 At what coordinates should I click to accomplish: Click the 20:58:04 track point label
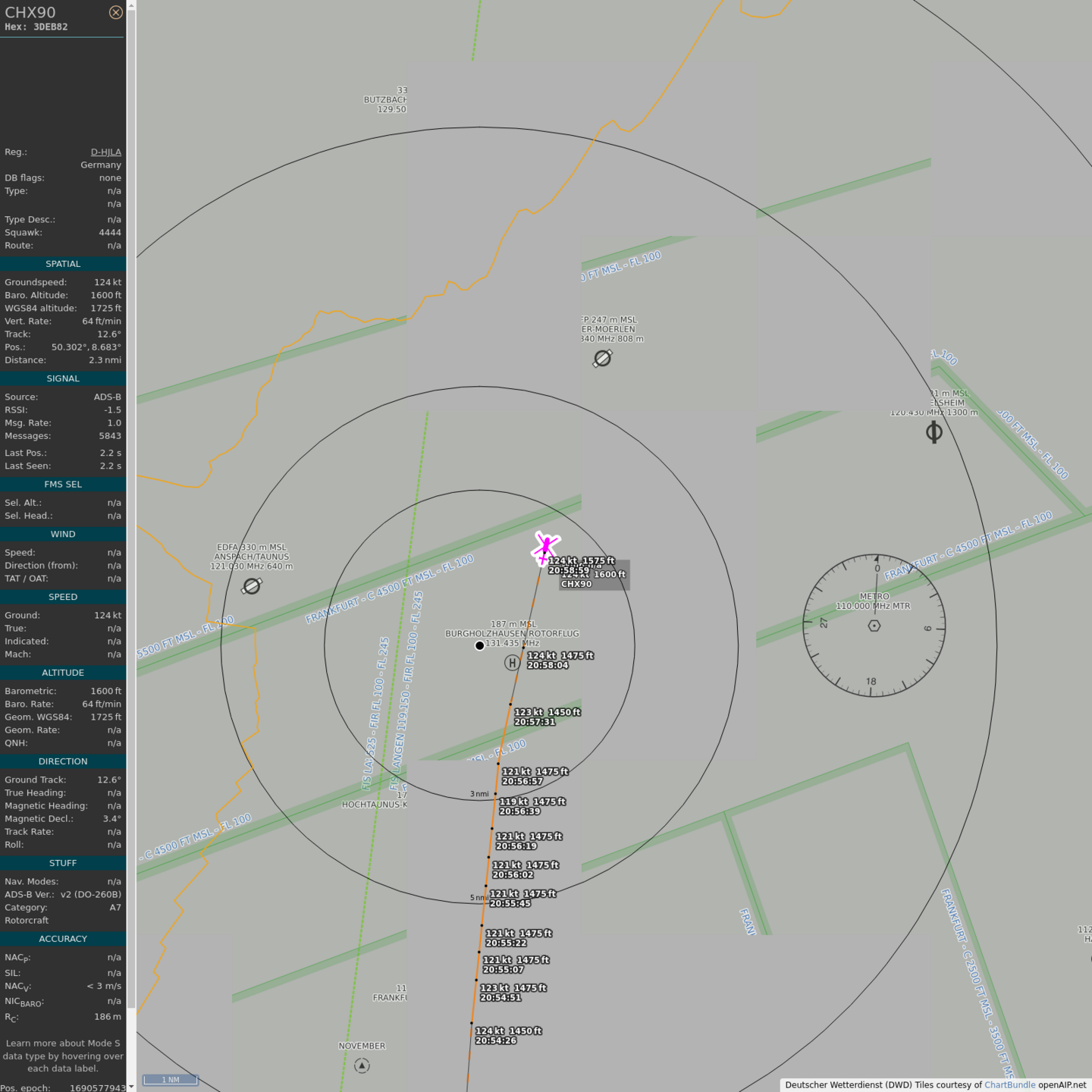tap(548, 665)
